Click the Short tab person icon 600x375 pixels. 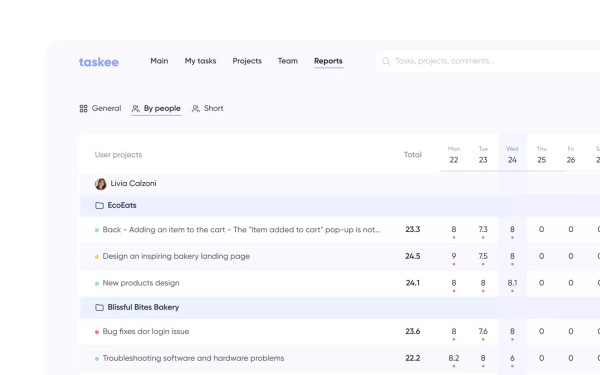click(196, 109)
